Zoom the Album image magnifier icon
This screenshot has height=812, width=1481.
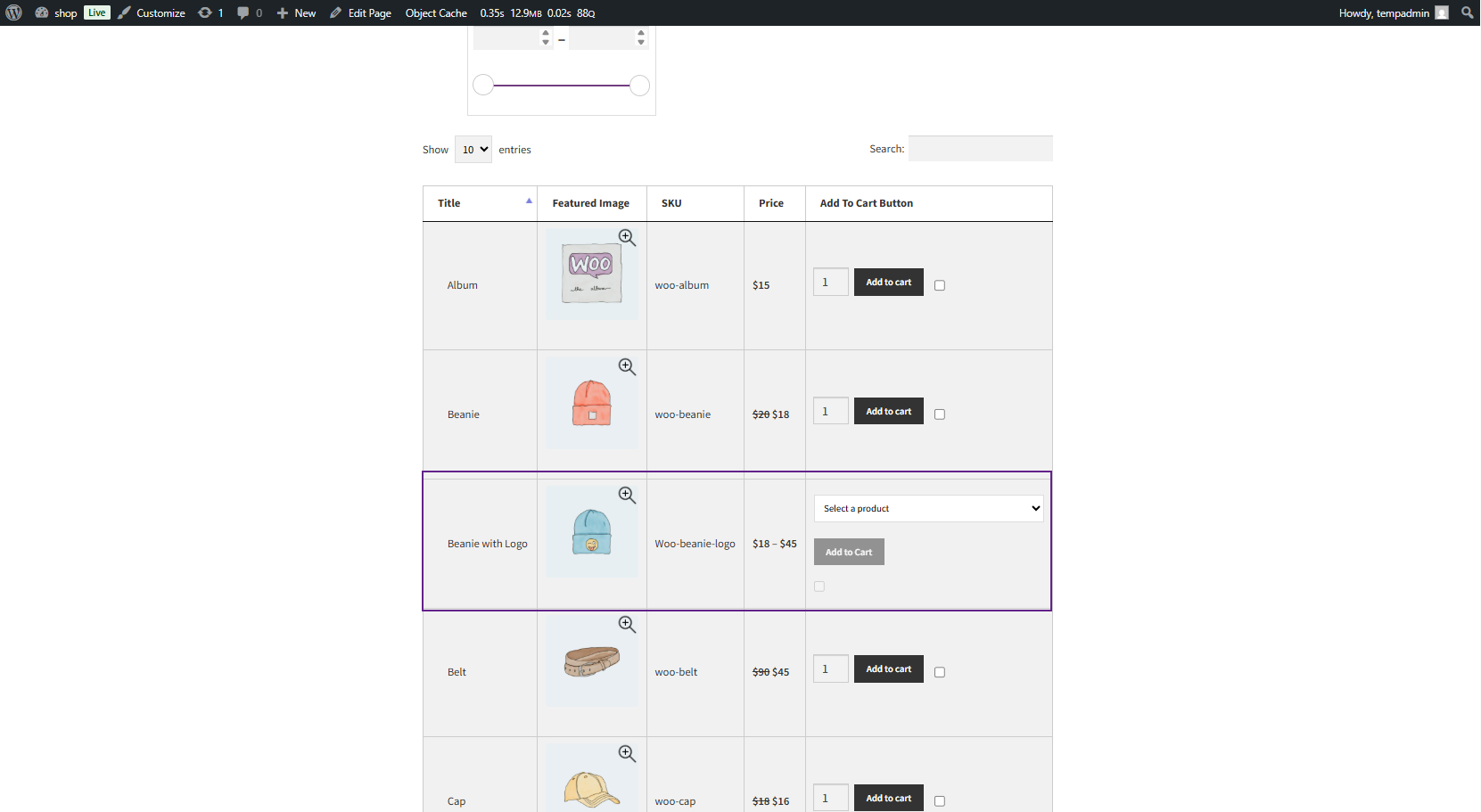[x=627, y=237]
